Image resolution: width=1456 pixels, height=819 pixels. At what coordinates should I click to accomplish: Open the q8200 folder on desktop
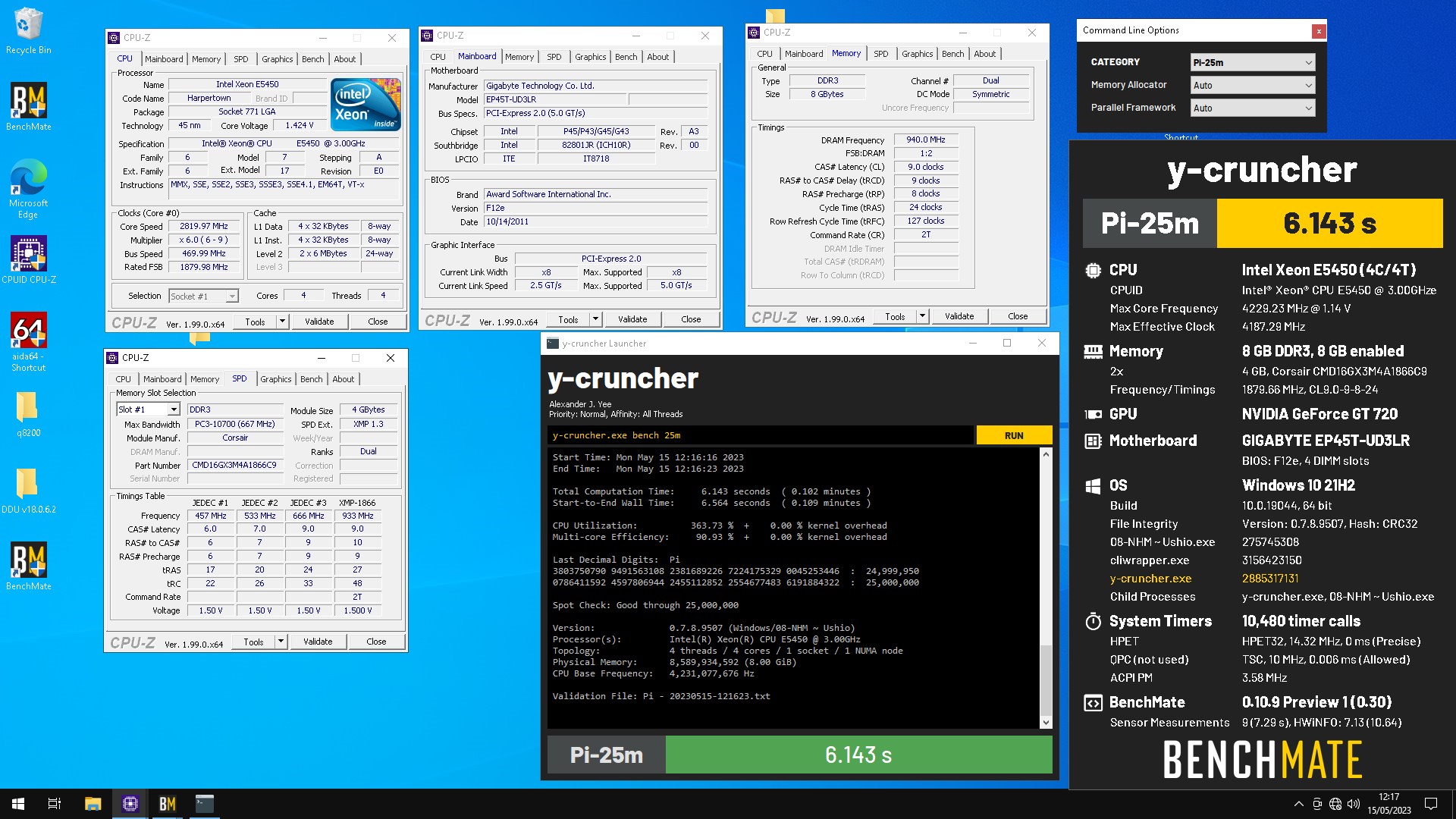coord(28,414)
